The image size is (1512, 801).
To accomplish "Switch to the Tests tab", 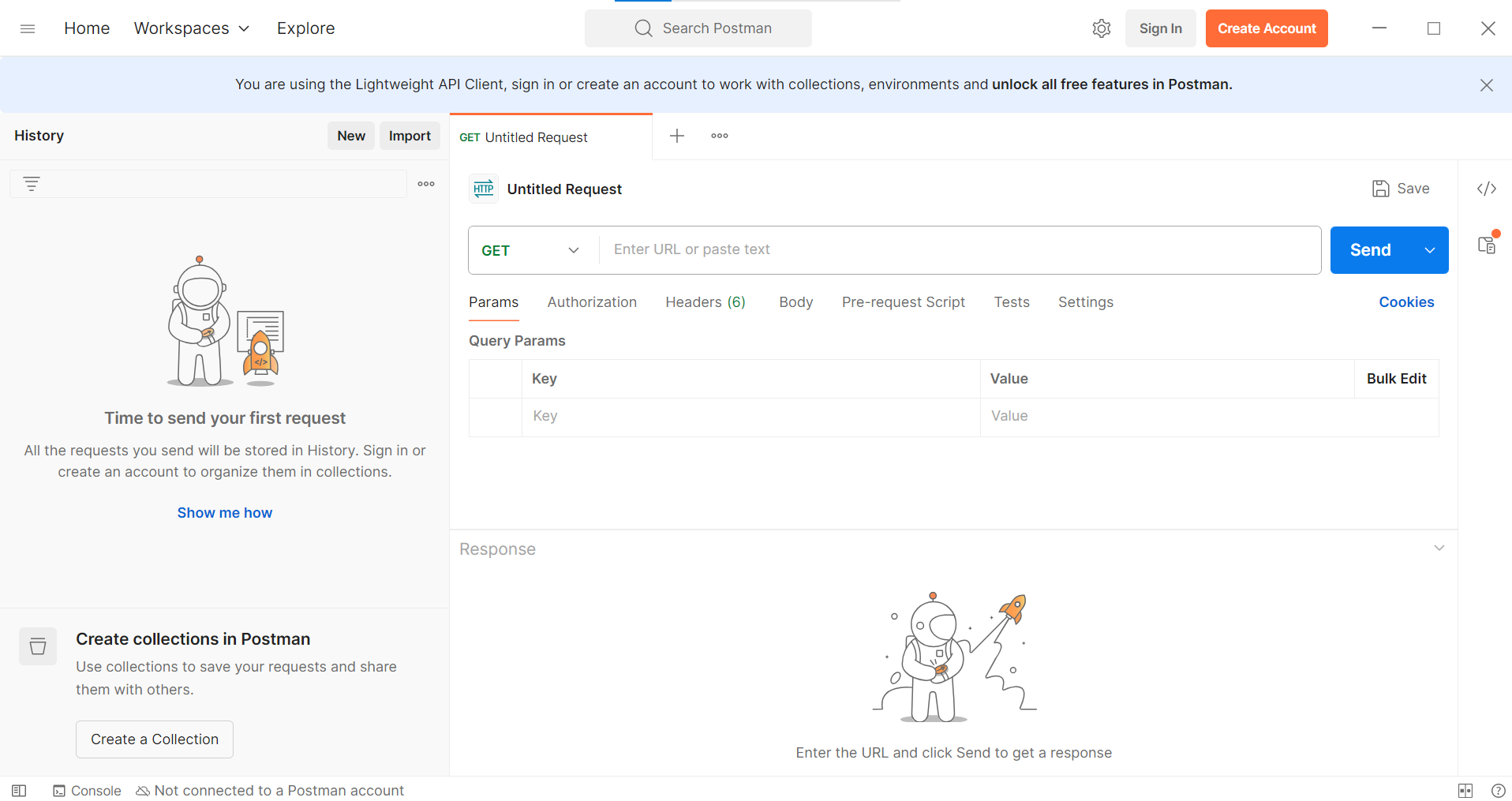I will tap(1012, 302).
